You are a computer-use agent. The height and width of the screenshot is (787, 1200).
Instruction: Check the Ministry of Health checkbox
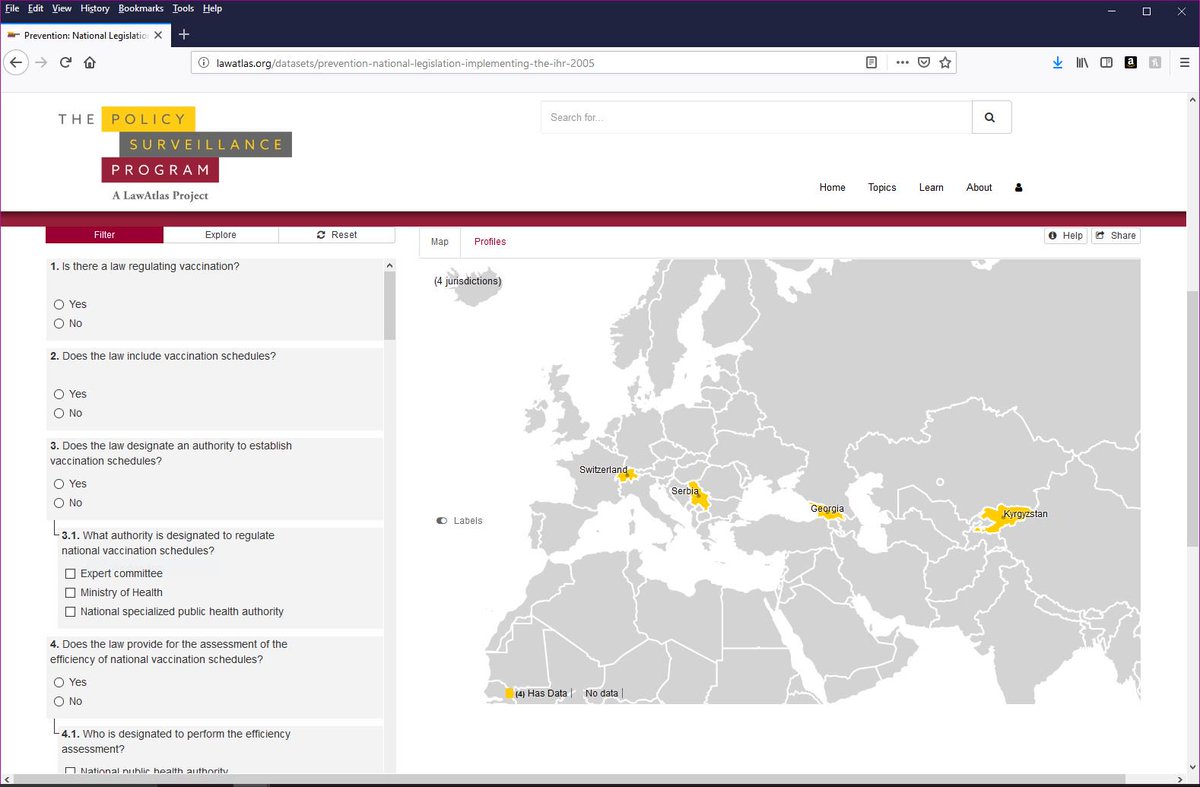point(70,592)
